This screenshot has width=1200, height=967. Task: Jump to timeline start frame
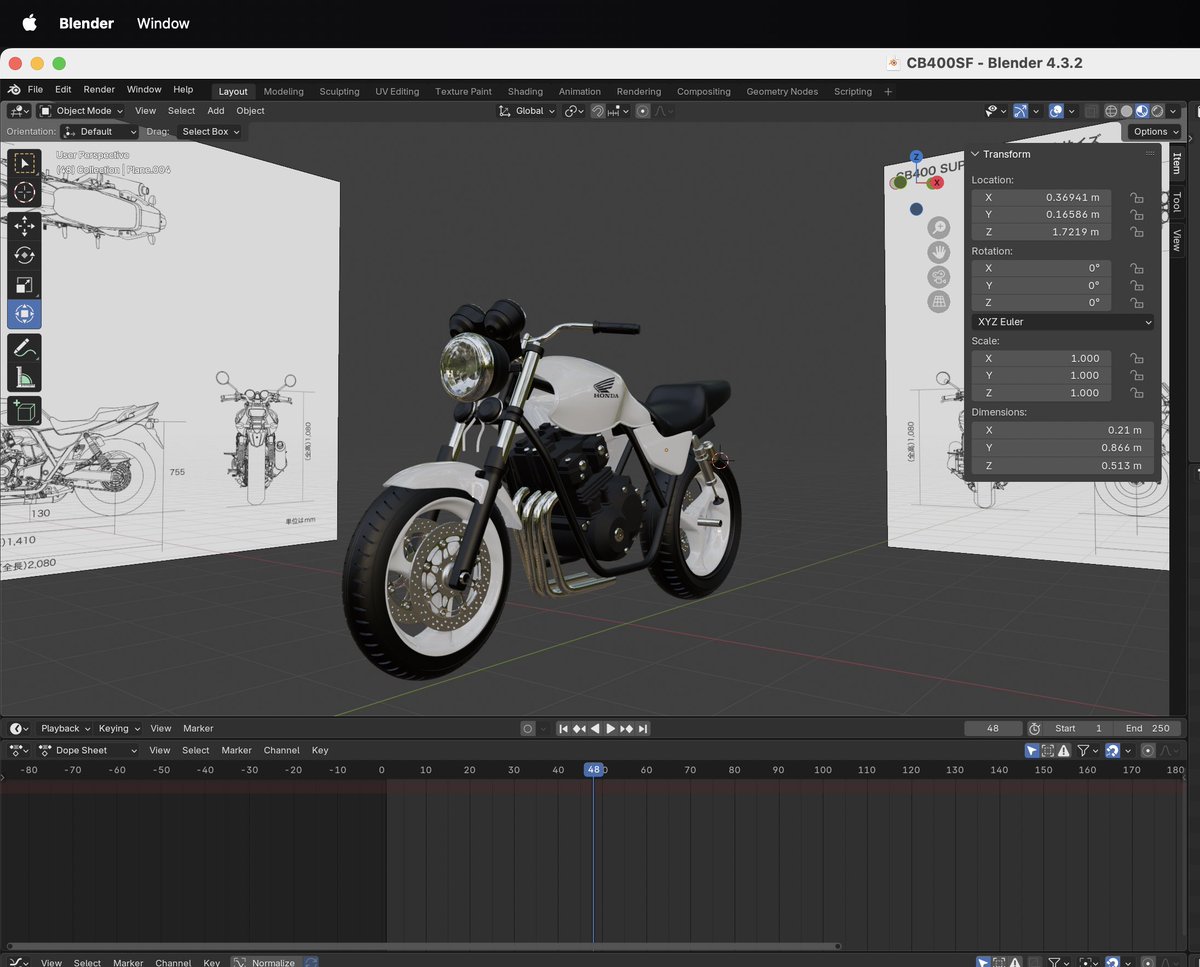563,729
